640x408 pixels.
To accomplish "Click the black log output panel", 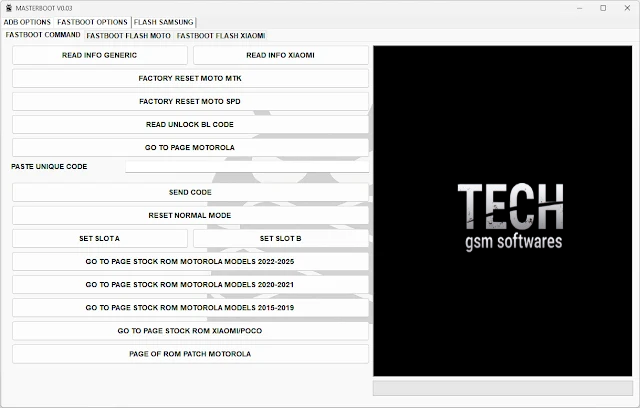I will (x=502, y=211).
